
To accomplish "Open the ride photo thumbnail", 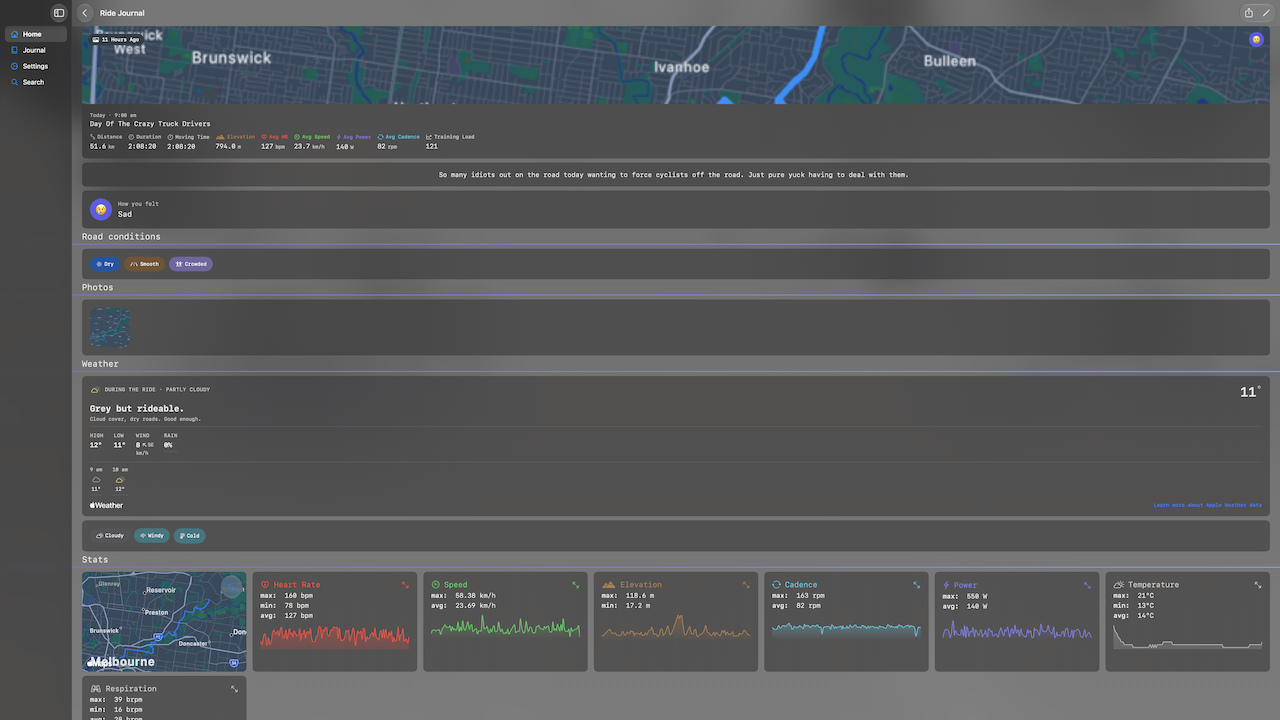I will (x=110, y=327).
